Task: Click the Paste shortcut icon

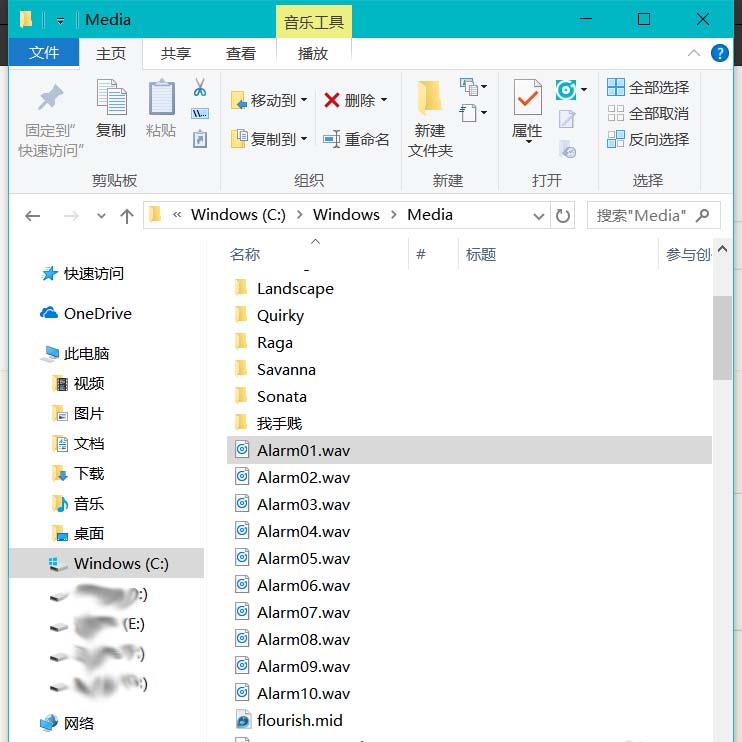Action: (200, 139)
